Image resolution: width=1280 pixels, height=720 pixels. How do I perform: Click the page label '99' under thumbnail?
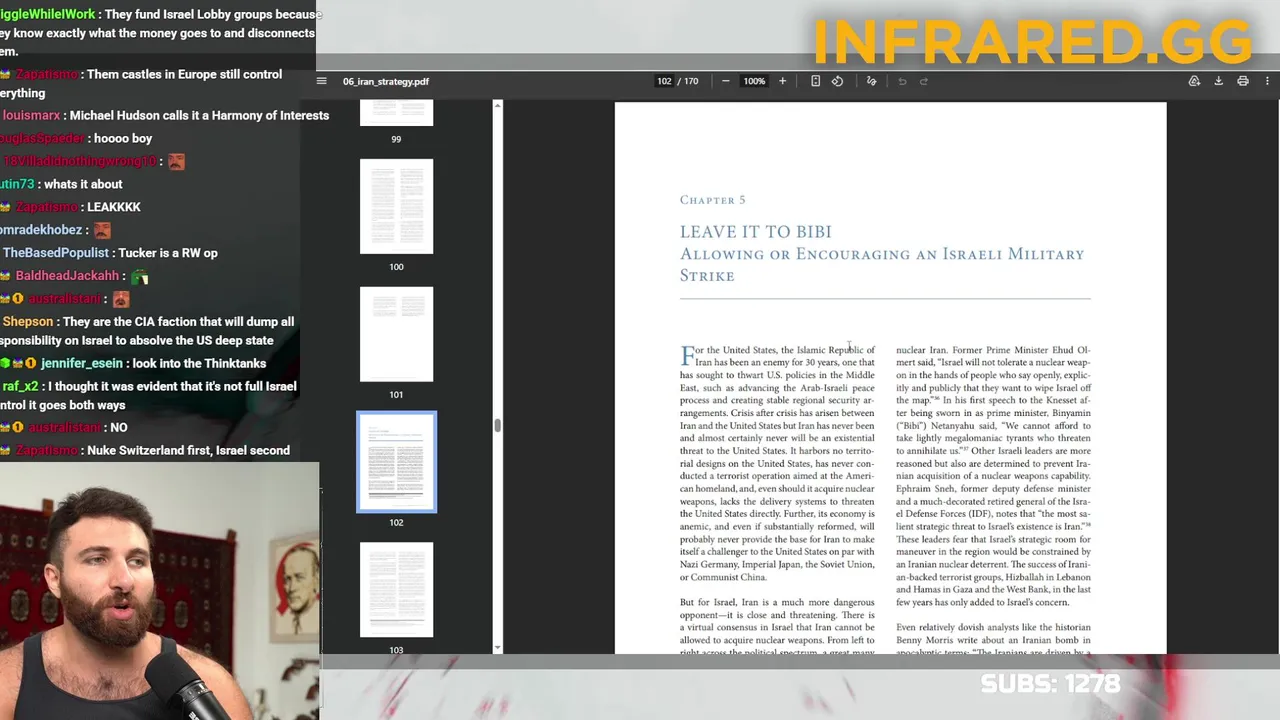(x=396, y=139)
